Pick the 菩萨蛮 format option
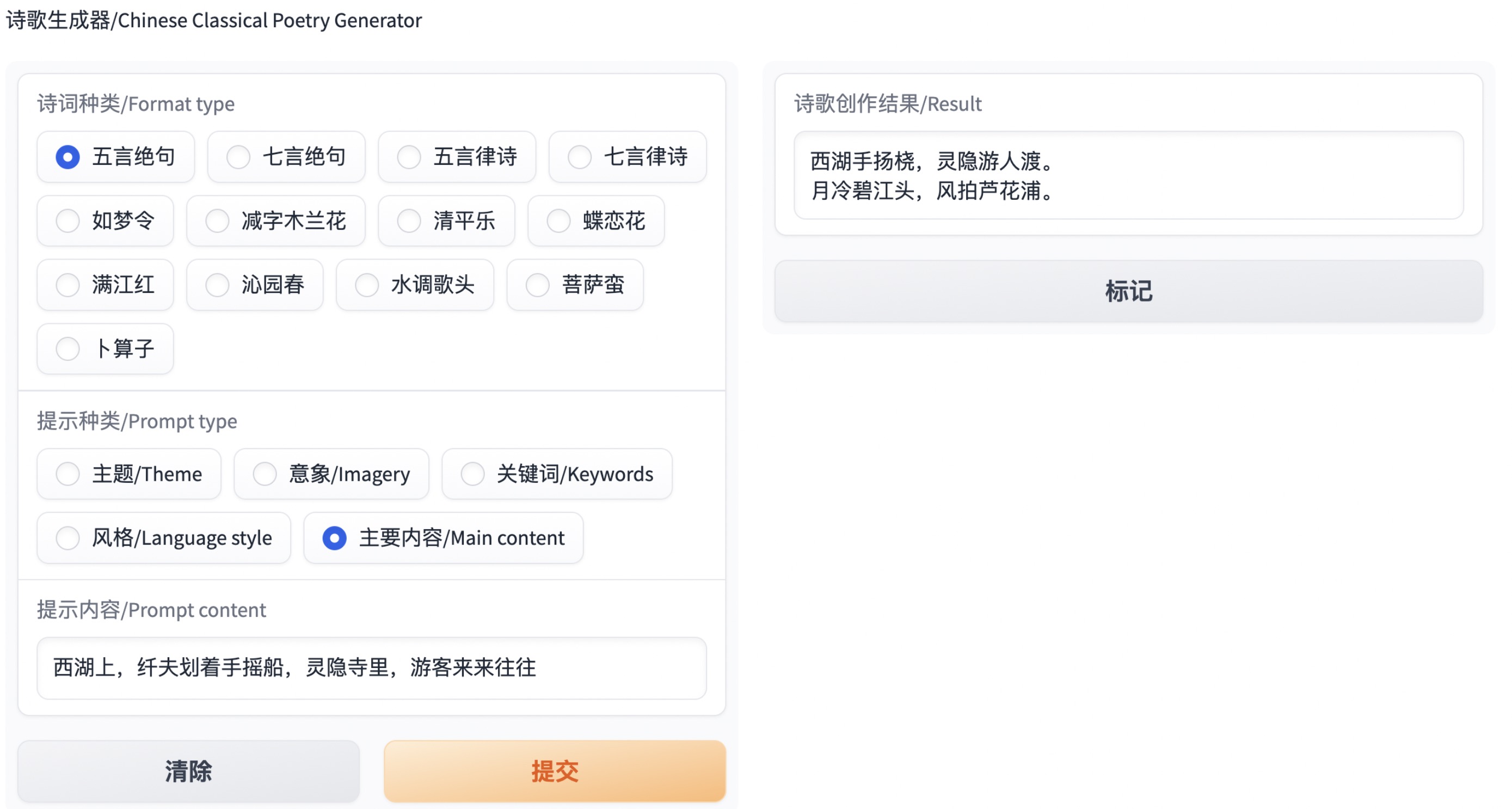The width and height of the screenshot is (1512, 809). point(537,285)
